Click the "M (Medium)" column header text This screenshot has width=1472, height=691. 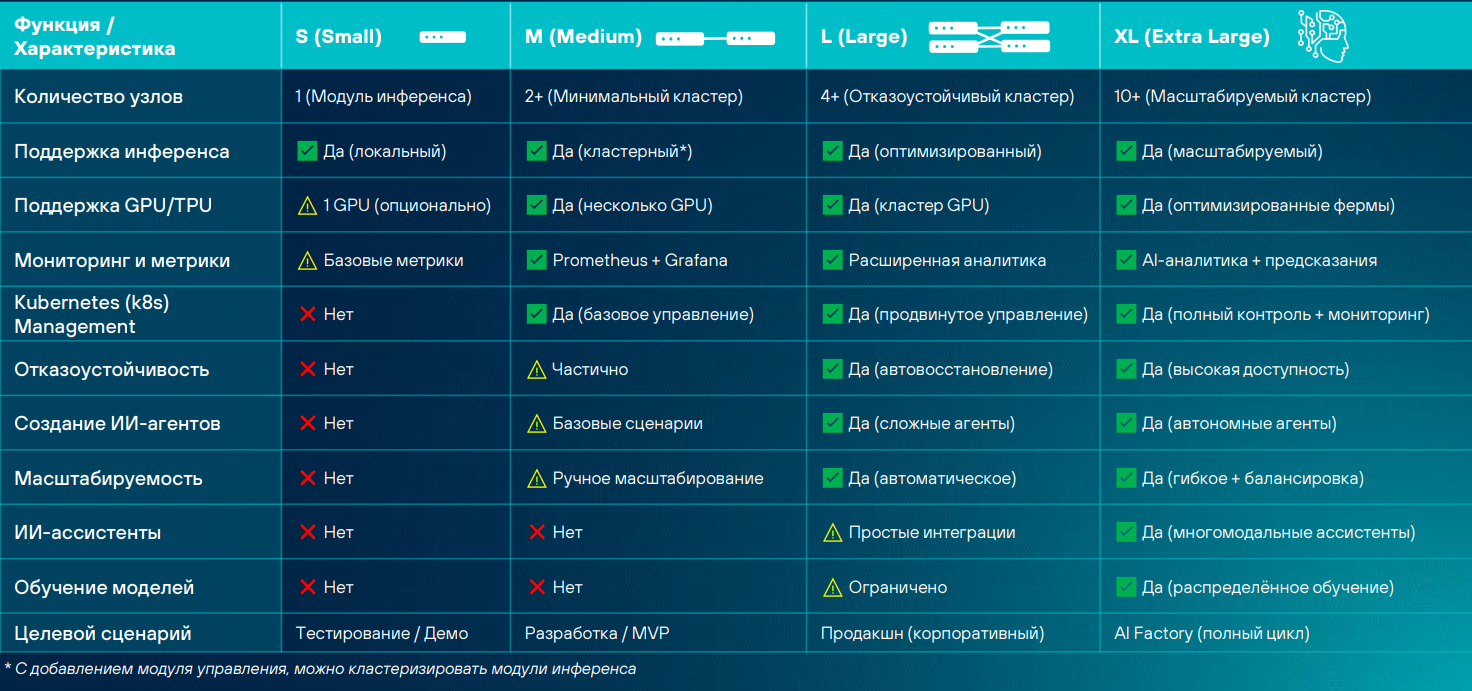point(583,37)
